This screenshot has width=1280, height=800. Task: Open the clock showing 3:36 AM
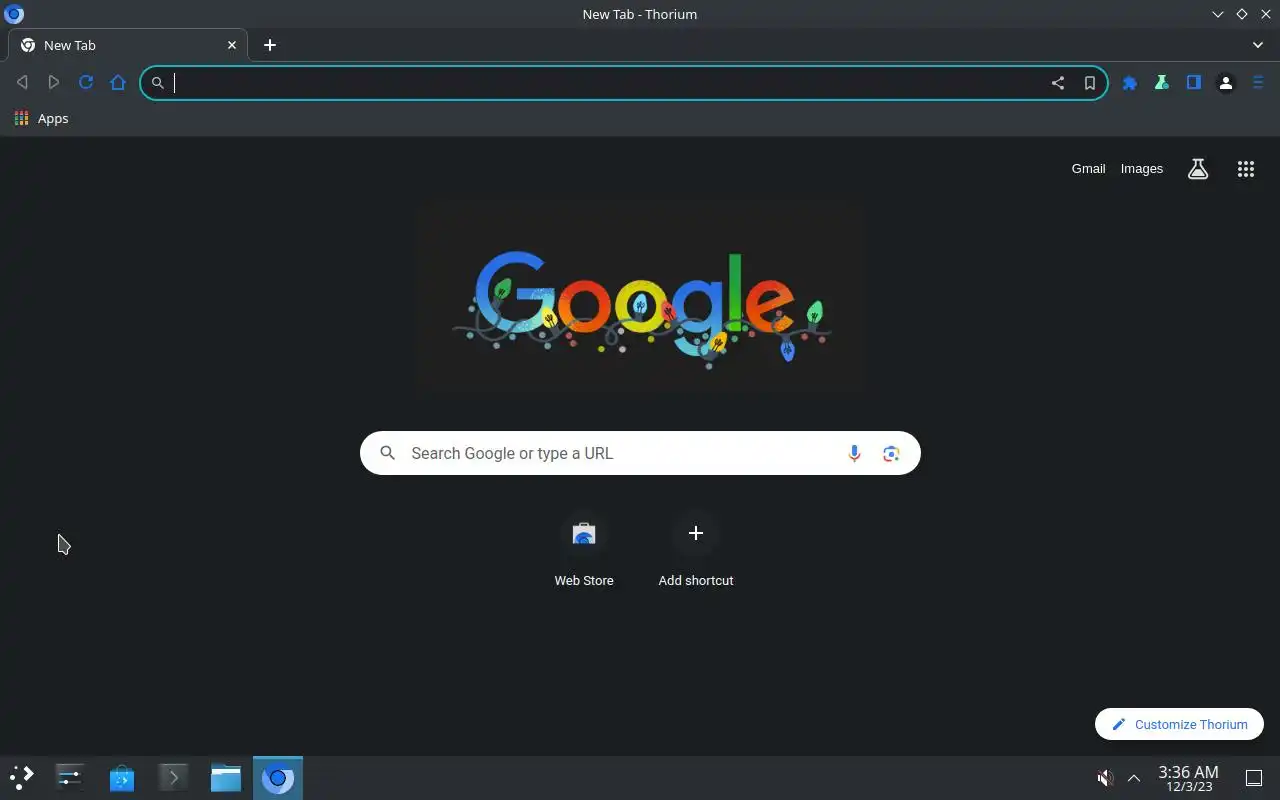point(1188,778)
